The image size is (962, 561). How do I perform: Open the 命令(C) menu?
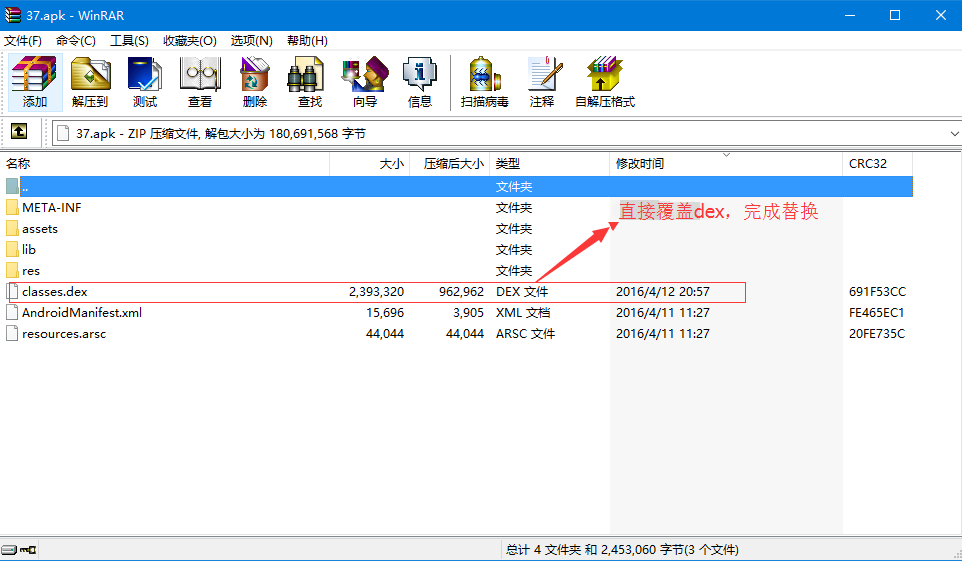click(x=75, y=41)
